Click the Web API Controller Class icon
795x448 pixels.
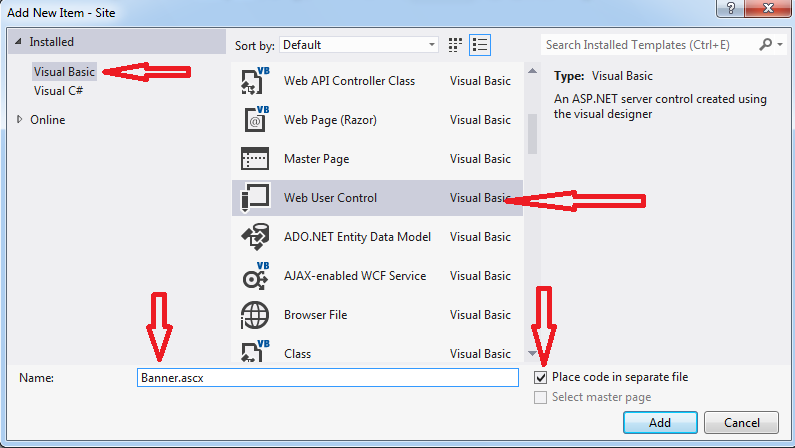[254, 81]
